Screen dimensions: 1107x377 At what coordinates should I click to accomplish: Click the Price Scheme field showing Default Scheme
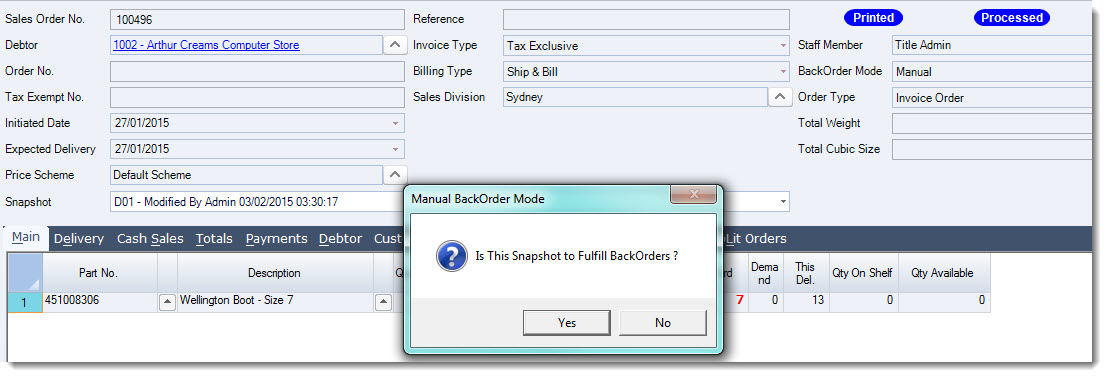[246, 174]
